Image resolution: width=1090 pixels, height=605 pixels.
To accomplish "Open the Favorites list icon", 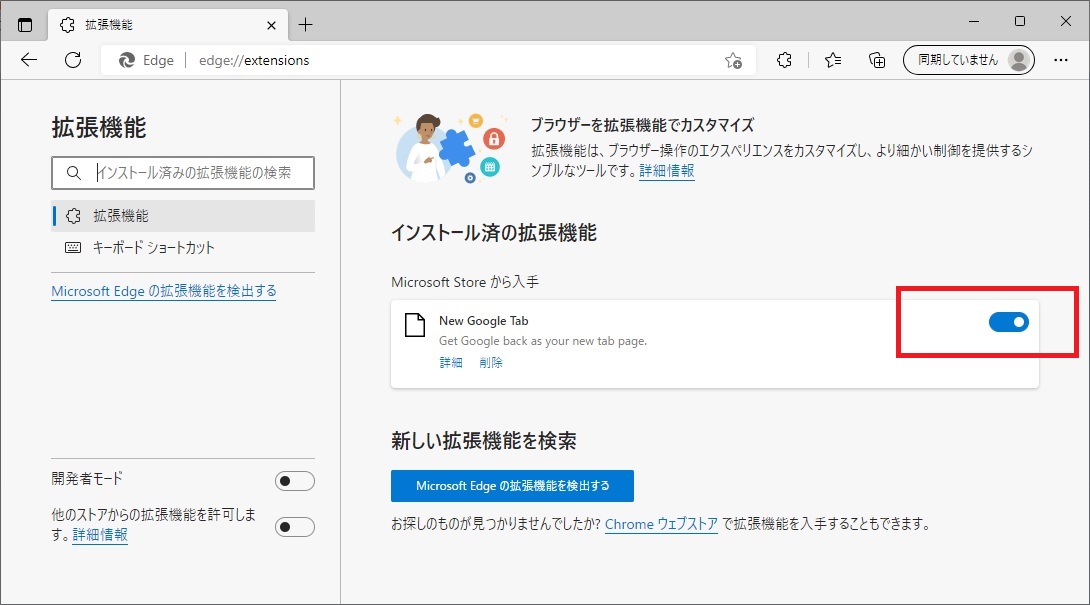I will click(833, 60).
